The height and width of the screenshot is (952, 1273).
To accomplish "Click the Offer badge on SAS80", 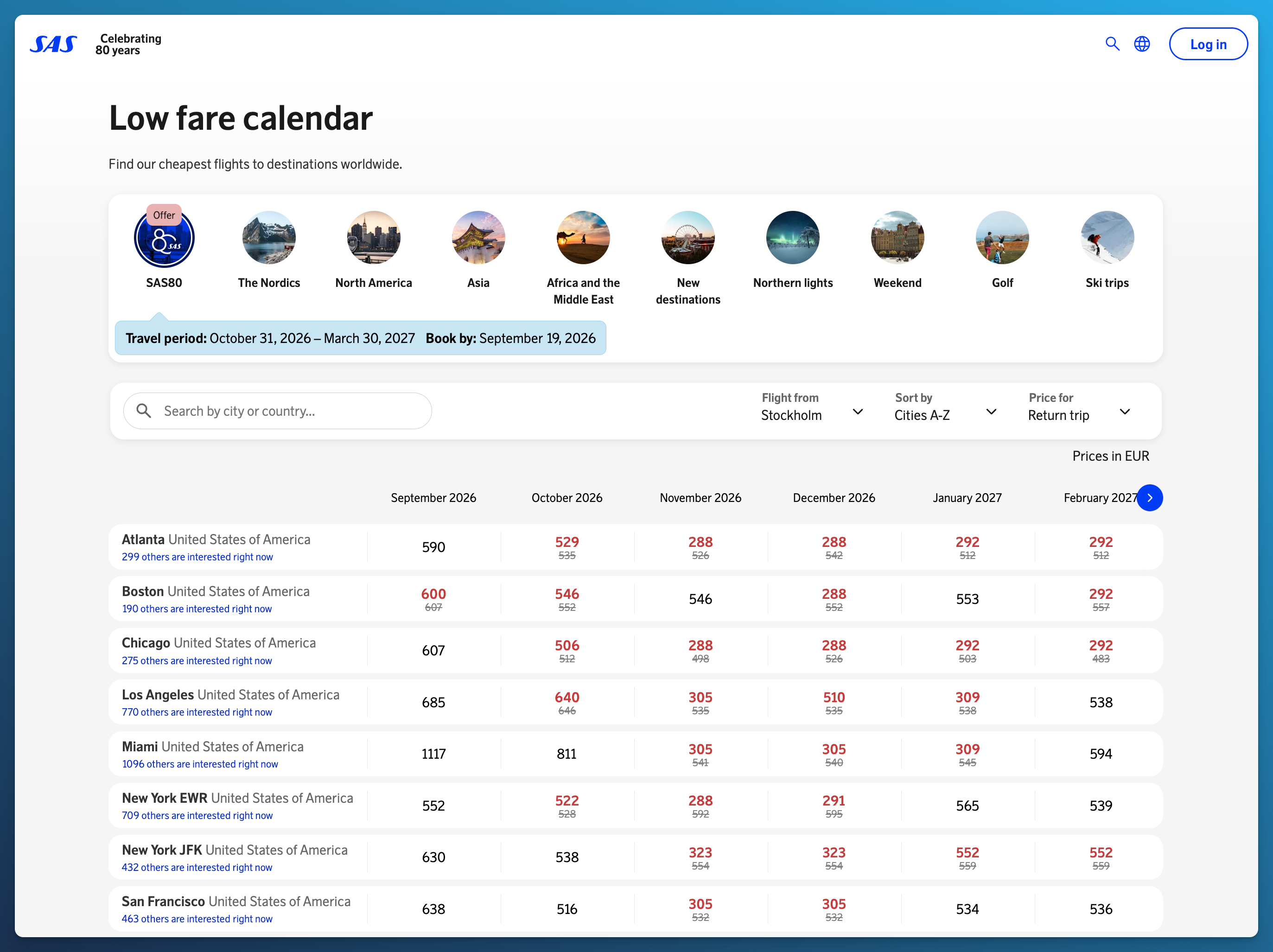I will 164,215.
